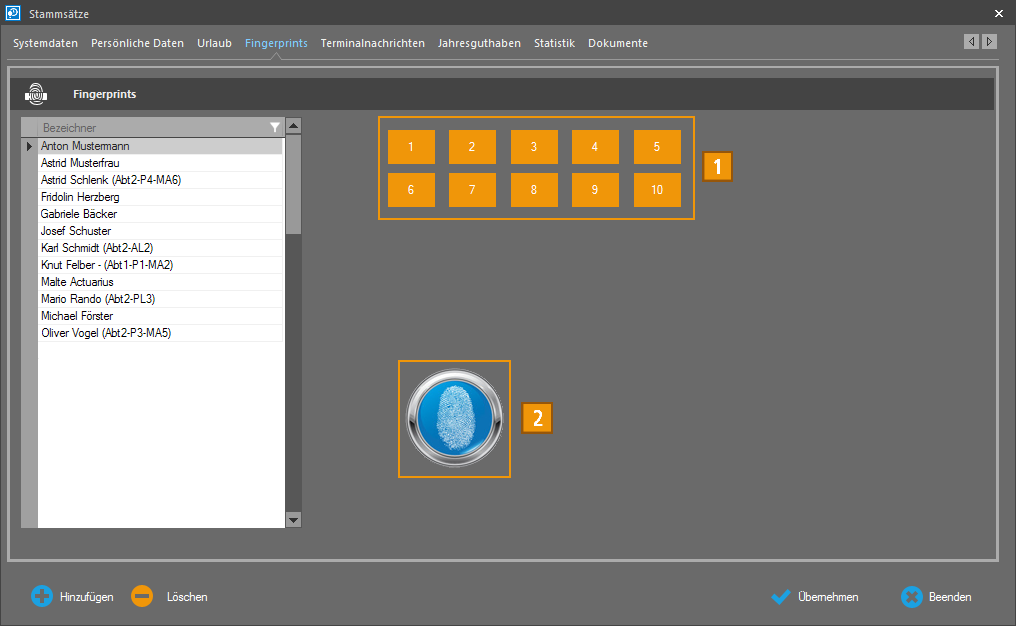This screenshot has width=1016, height=626.
Task: Pick finger slot number 10
Action: click(657, 190)
